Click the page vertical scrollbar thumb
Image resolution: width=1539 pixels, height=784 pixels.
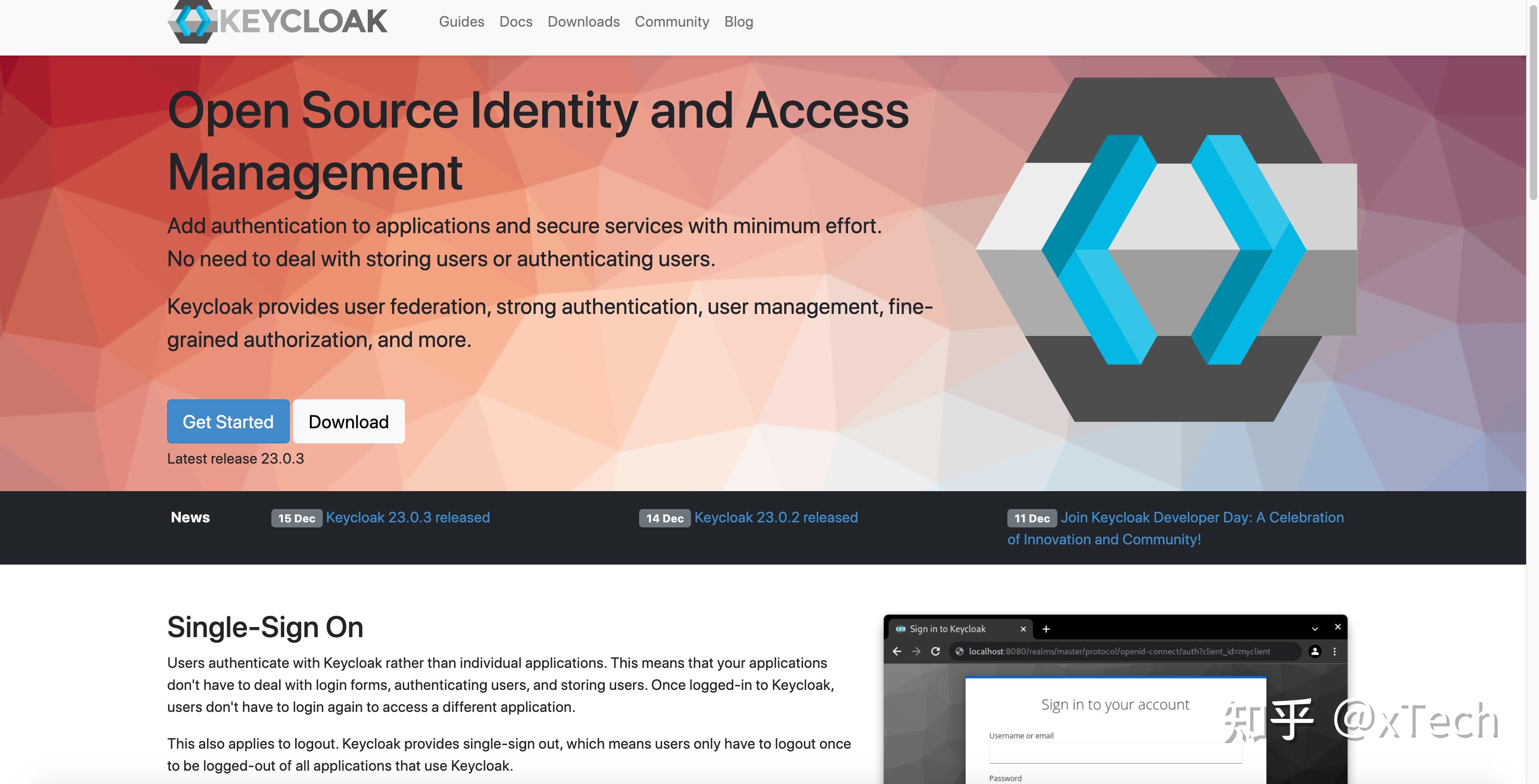point(1533,101)
